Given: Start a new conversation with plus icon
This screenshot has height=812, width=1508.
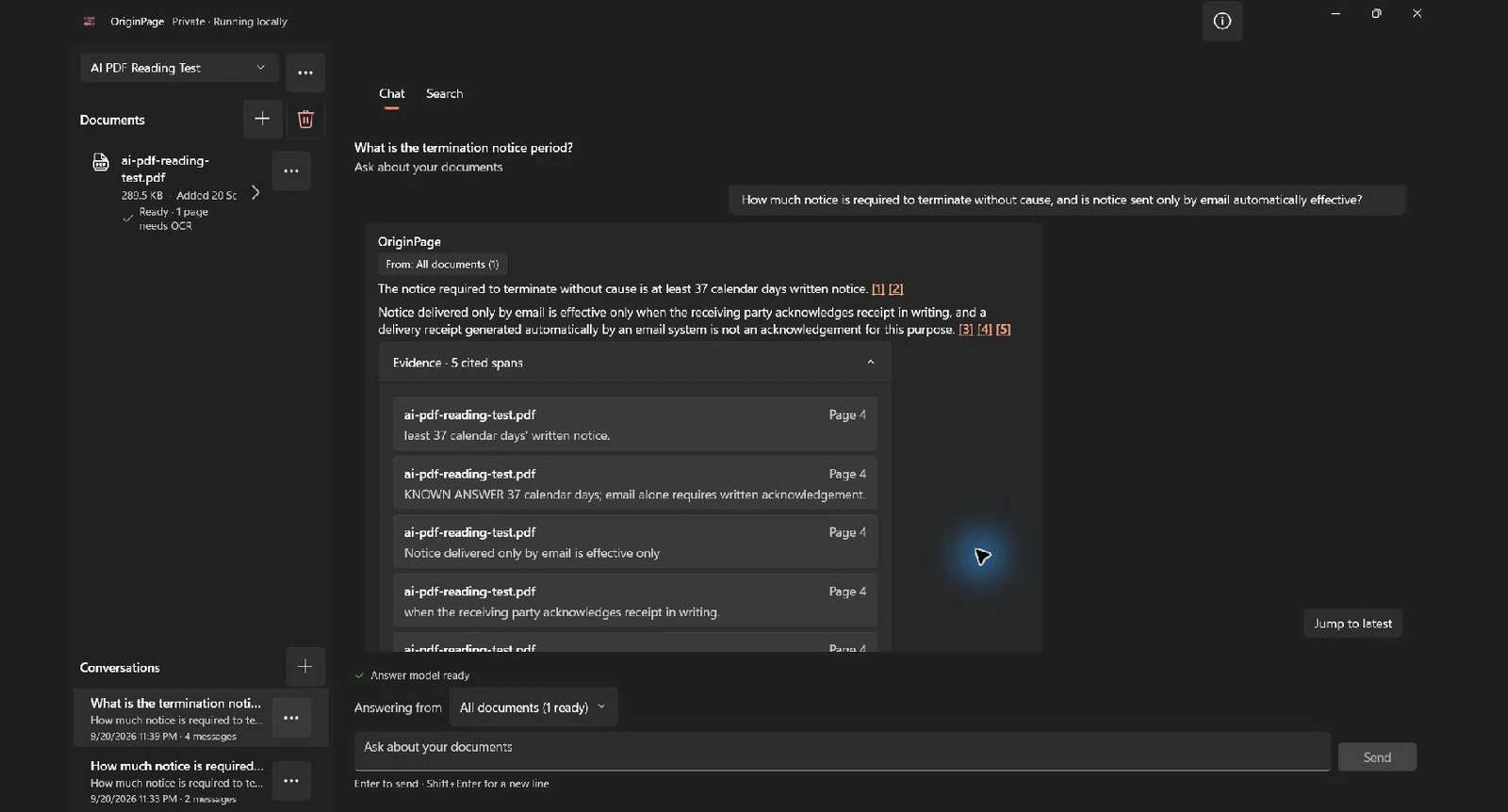Looking at the screenshot, I should coord(305,667).
